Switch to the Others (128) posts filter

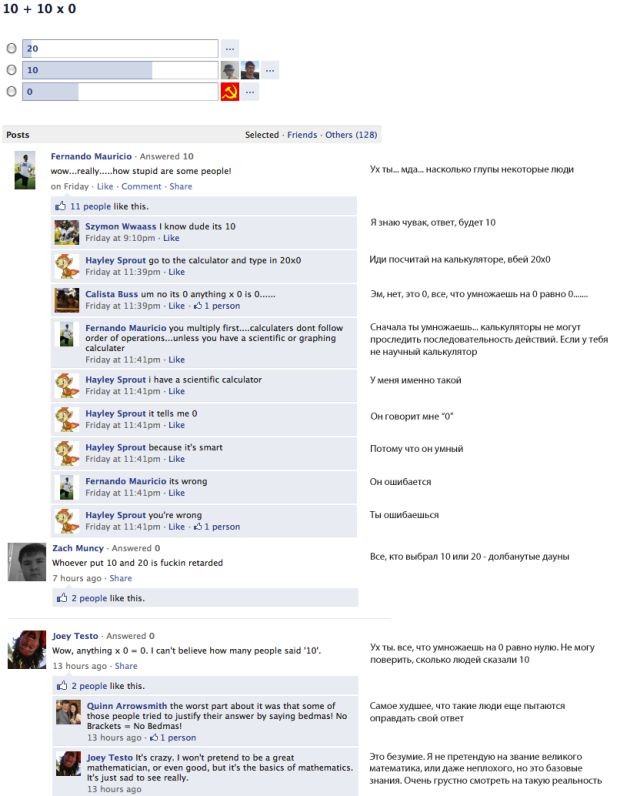pos(351,135)
